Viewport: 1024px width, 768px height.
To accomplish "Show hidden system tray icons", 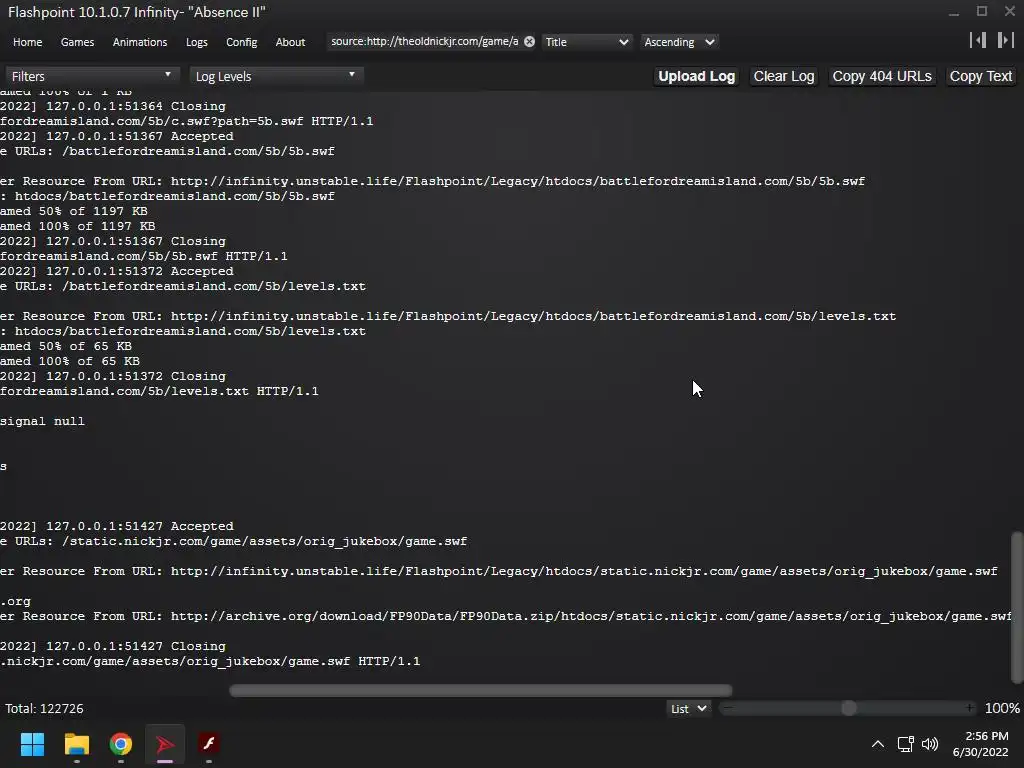I will pyautogui.click(x=878, y=744).
